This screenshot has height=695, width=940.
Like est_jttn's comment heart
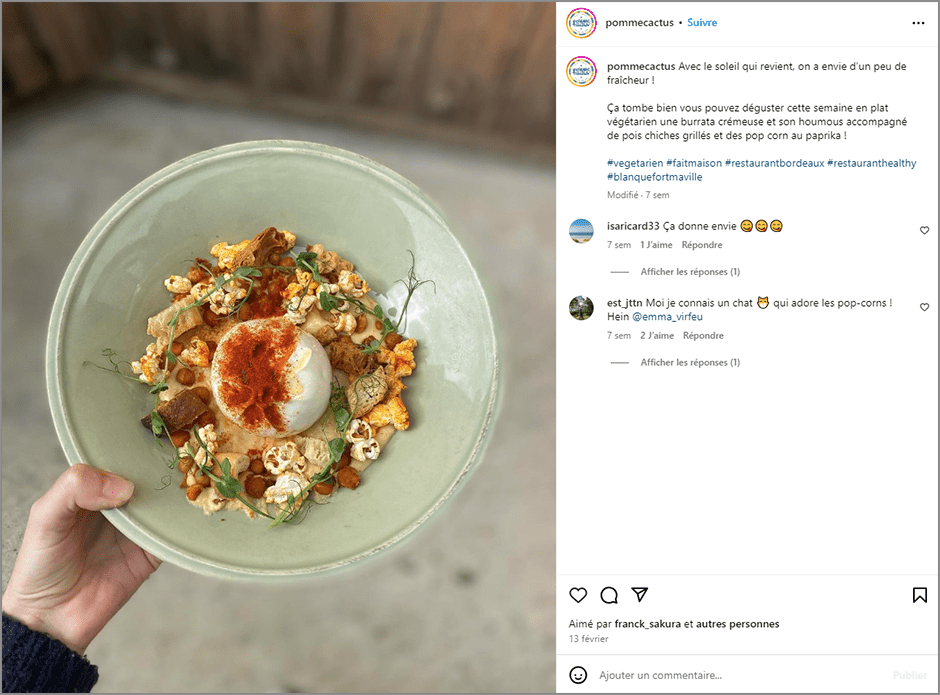(924, 307)
